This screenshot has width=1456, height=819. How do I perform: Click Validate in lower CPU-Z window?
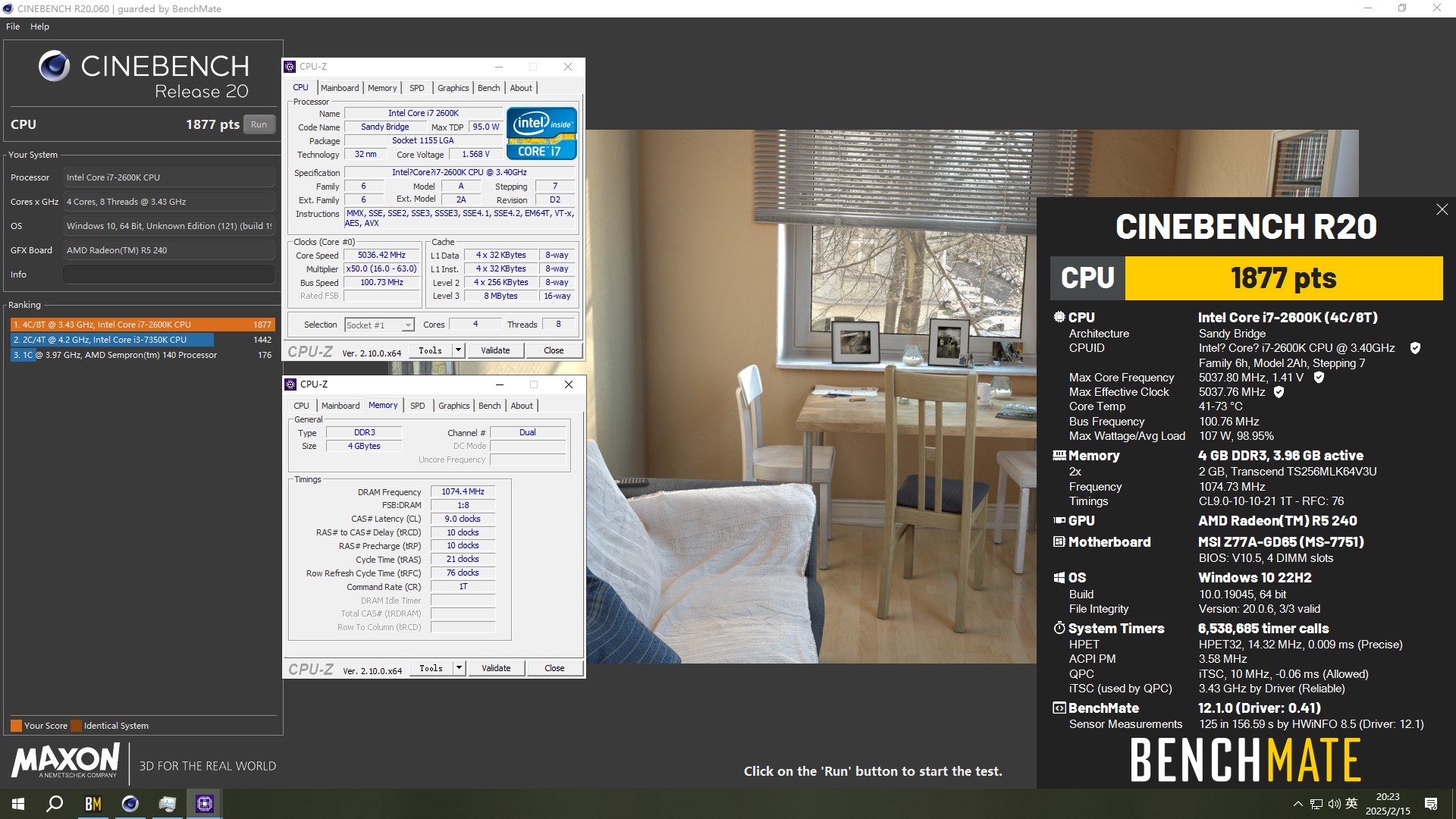pos(496,668)
